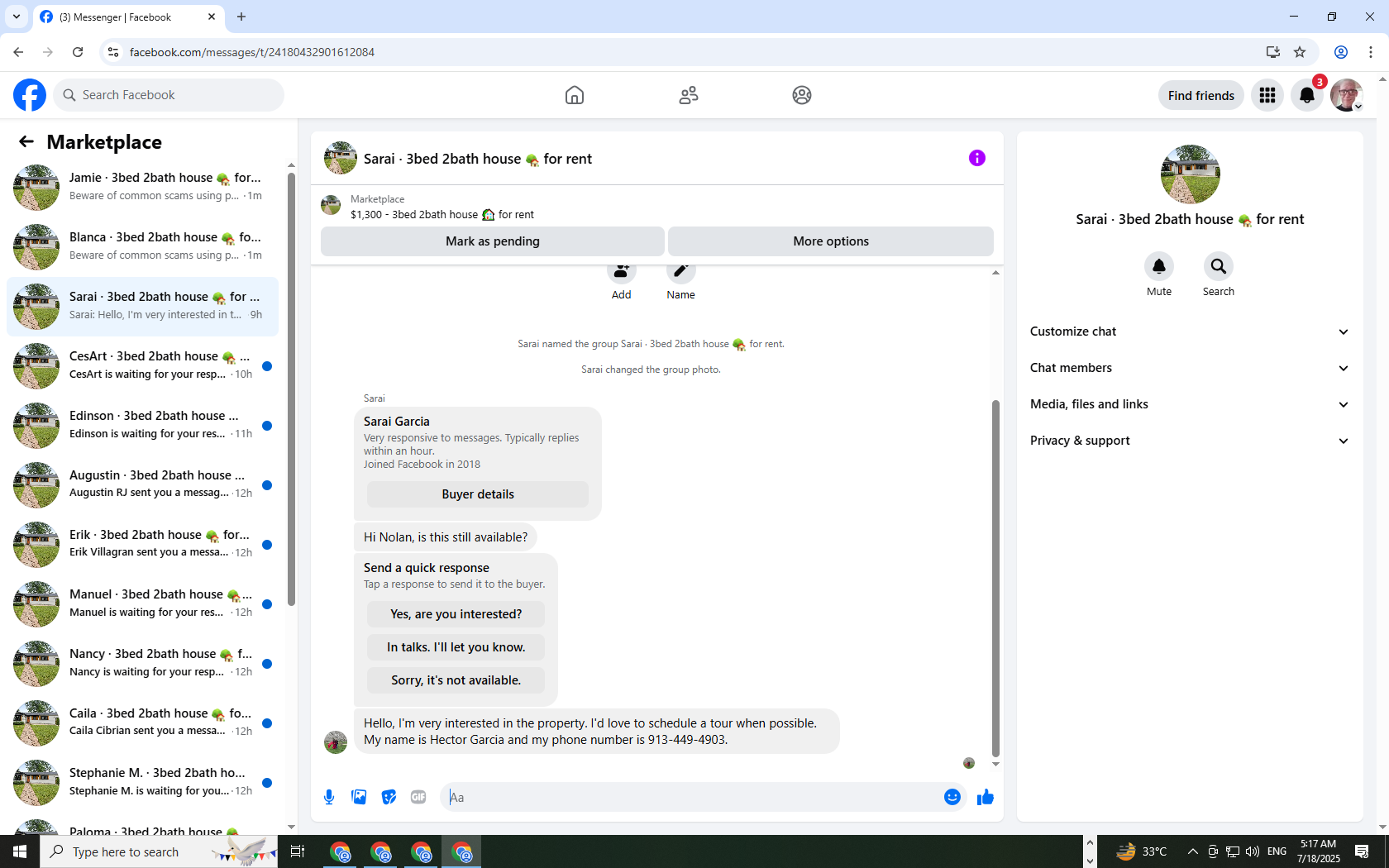The width and height of the screenshot is (1389, 868).
Task: Open the Windows Start menu
Action: pos(20,851)
